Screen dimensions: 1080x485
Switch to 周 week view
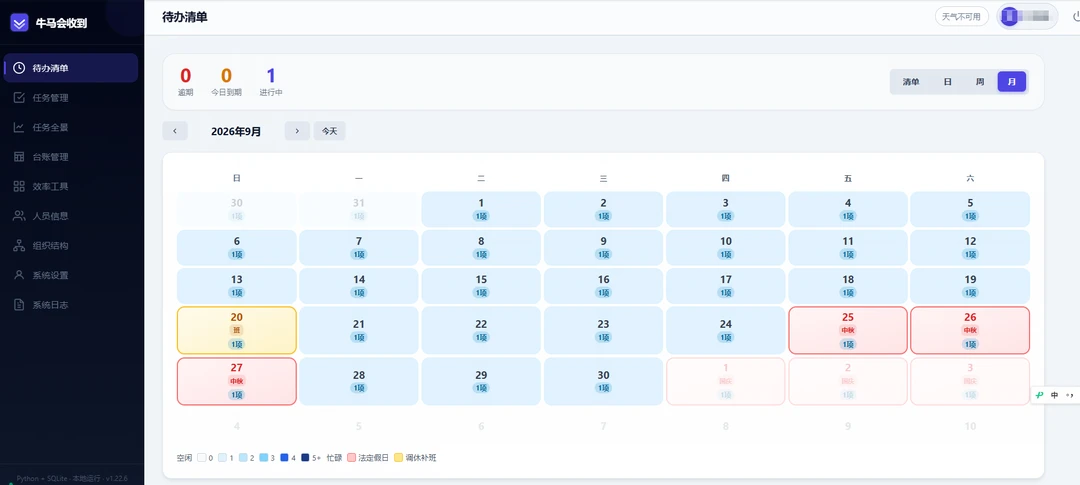pyautogui.click(x=979, y=82)
